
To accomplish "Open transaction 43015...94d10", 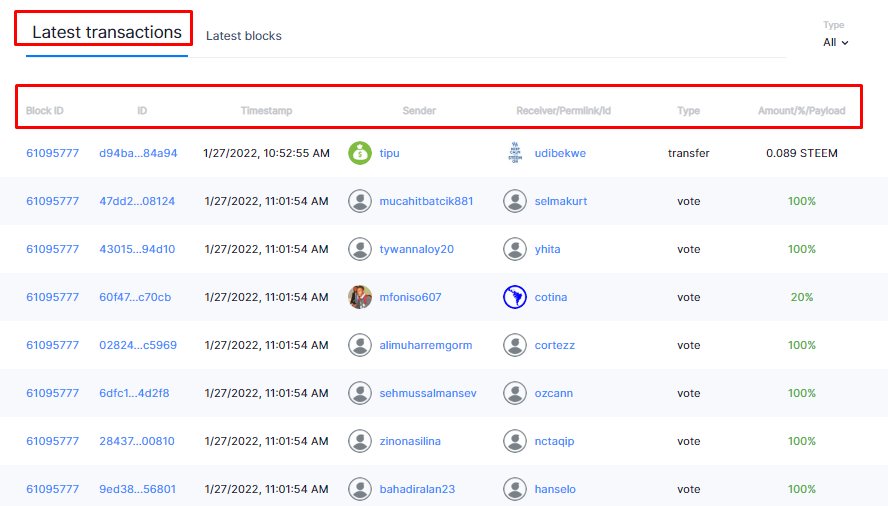I will pos(137,249).
